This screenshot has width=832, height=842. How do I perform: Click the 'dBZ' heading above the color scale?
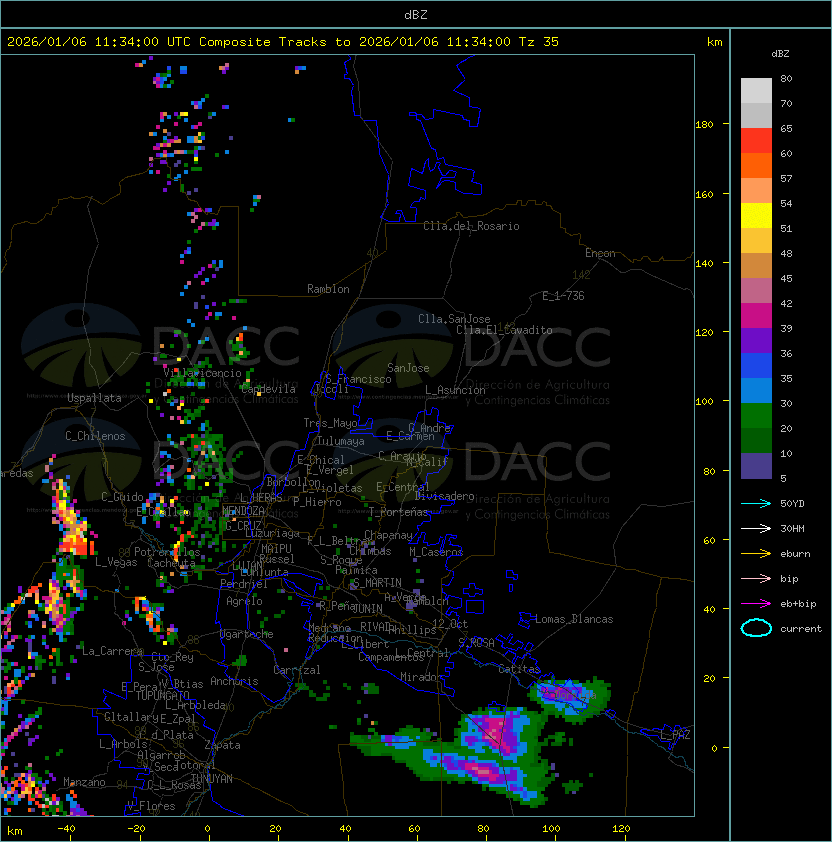click(x=780, y=54)
